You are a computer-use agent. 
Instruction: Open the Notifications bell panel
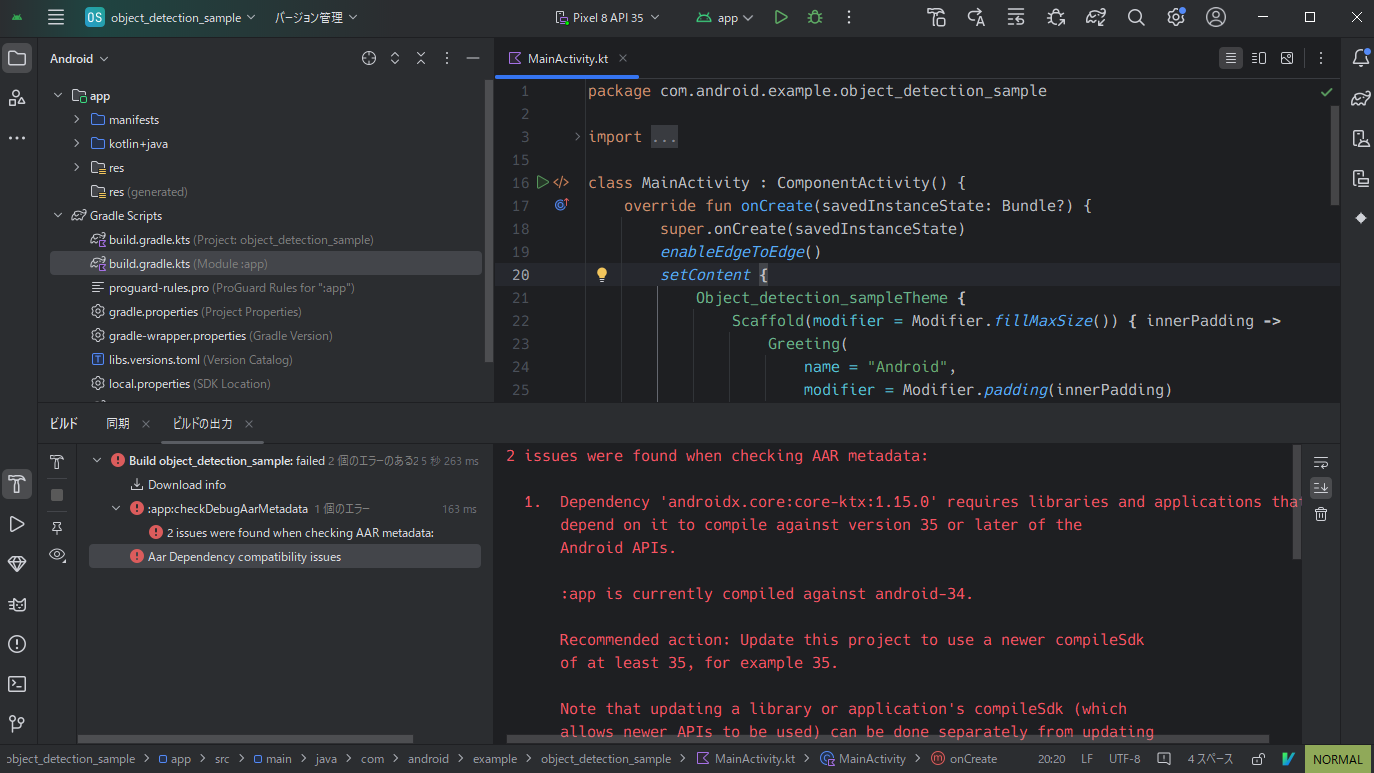point(1360,58)
